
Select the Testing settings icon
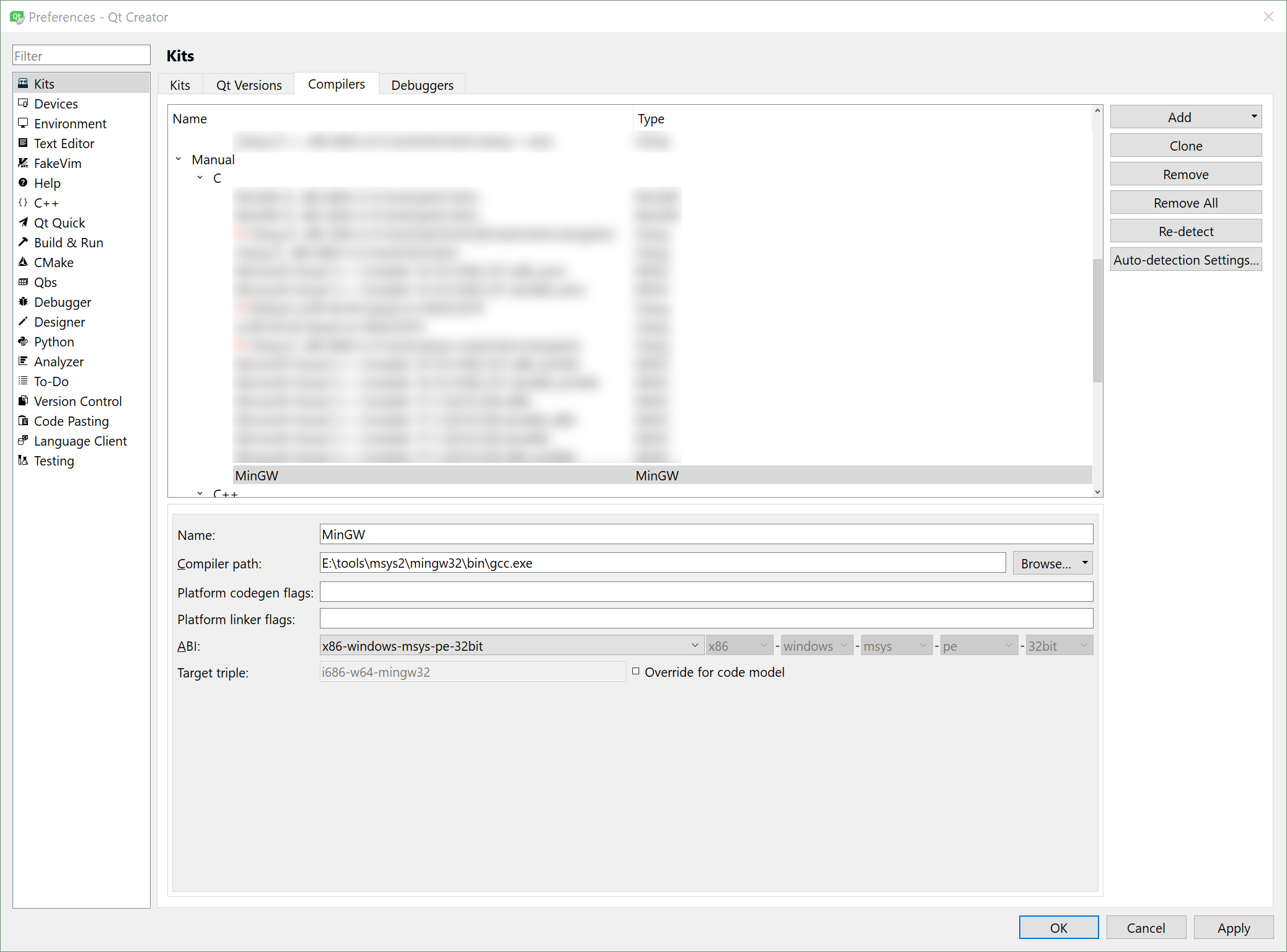click(23, 460)
